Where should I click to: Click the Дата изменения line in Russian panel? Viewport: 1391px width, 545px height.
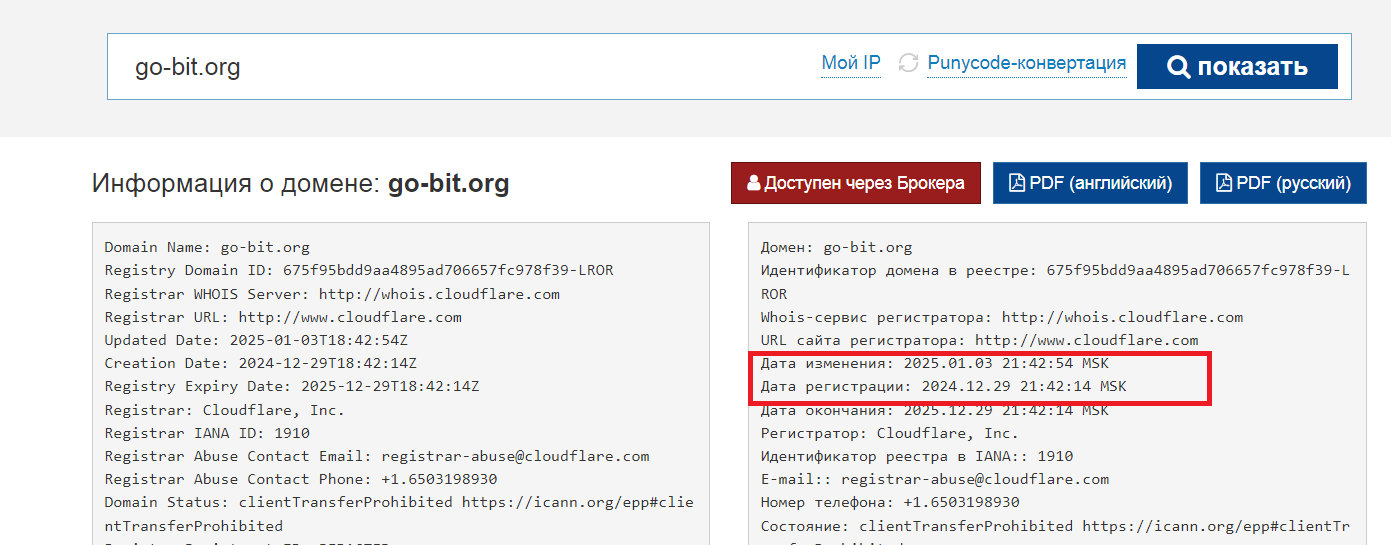[x=935, y=363]
